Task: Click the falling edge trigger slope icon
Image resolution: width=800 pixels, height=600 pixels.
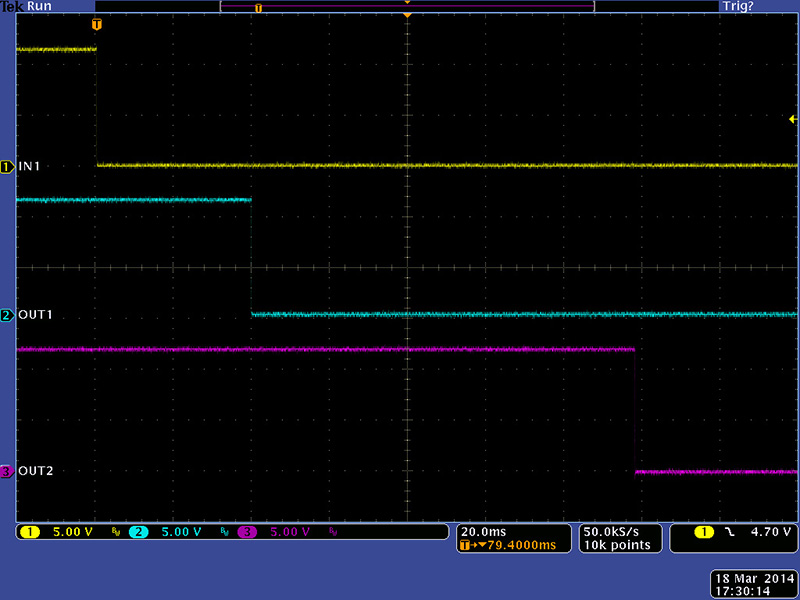Action: point(730,532)
